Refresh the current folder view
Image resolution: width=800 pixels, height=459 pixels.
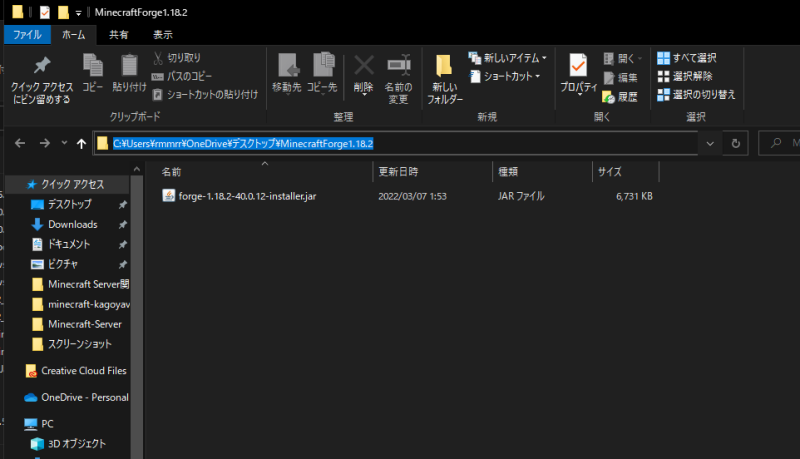736,143
